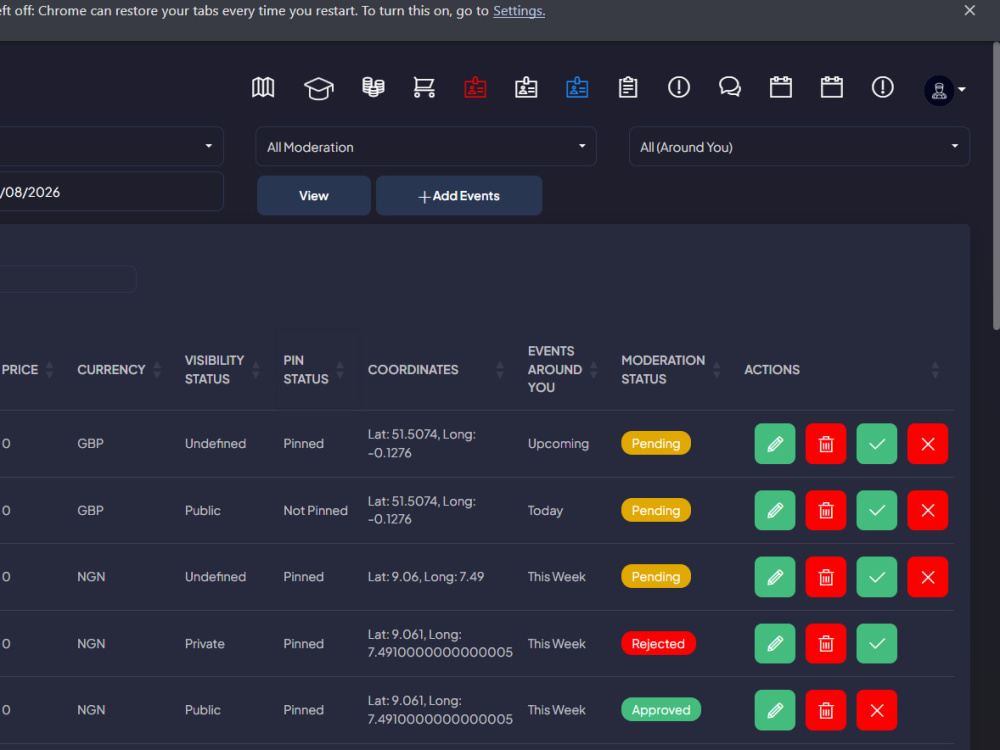
Task: Sort by Price column
Action: point(49,369)
